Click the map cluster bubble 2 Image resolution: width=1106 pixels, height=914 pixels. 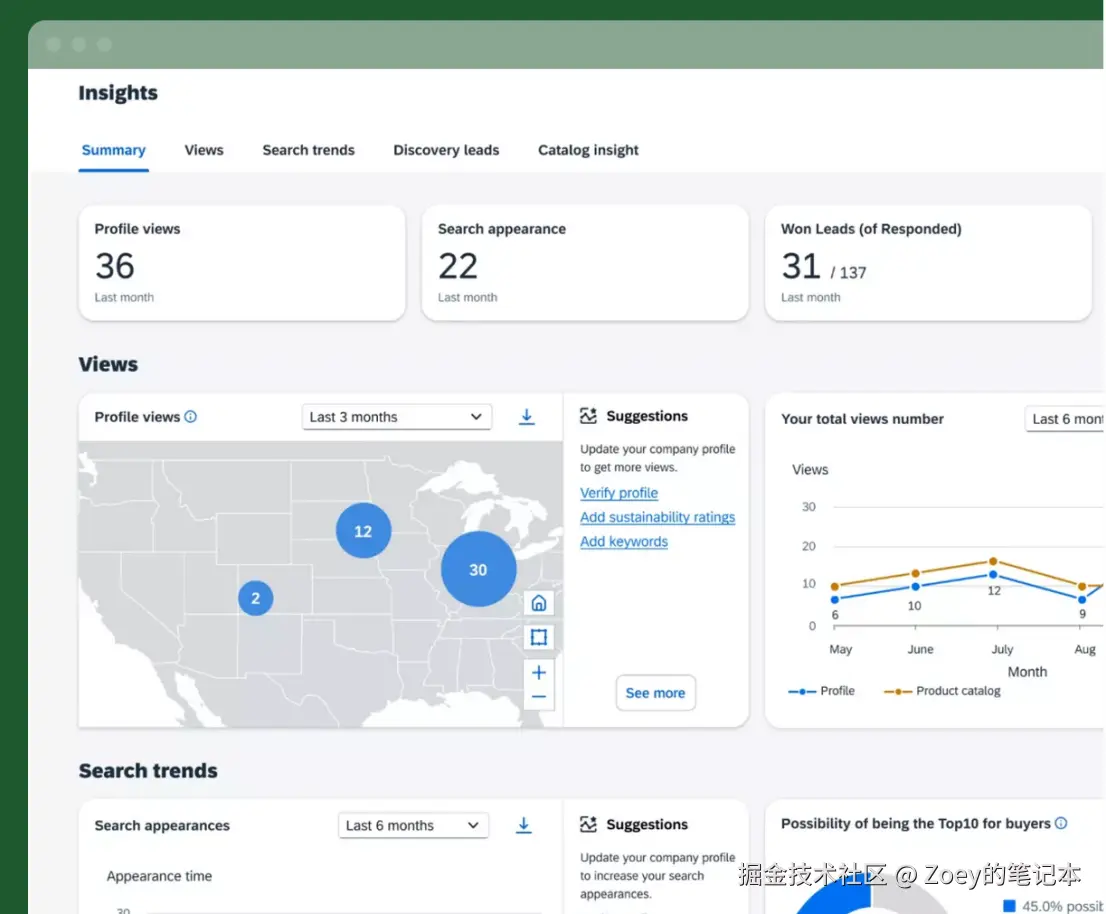click(255, 598)
